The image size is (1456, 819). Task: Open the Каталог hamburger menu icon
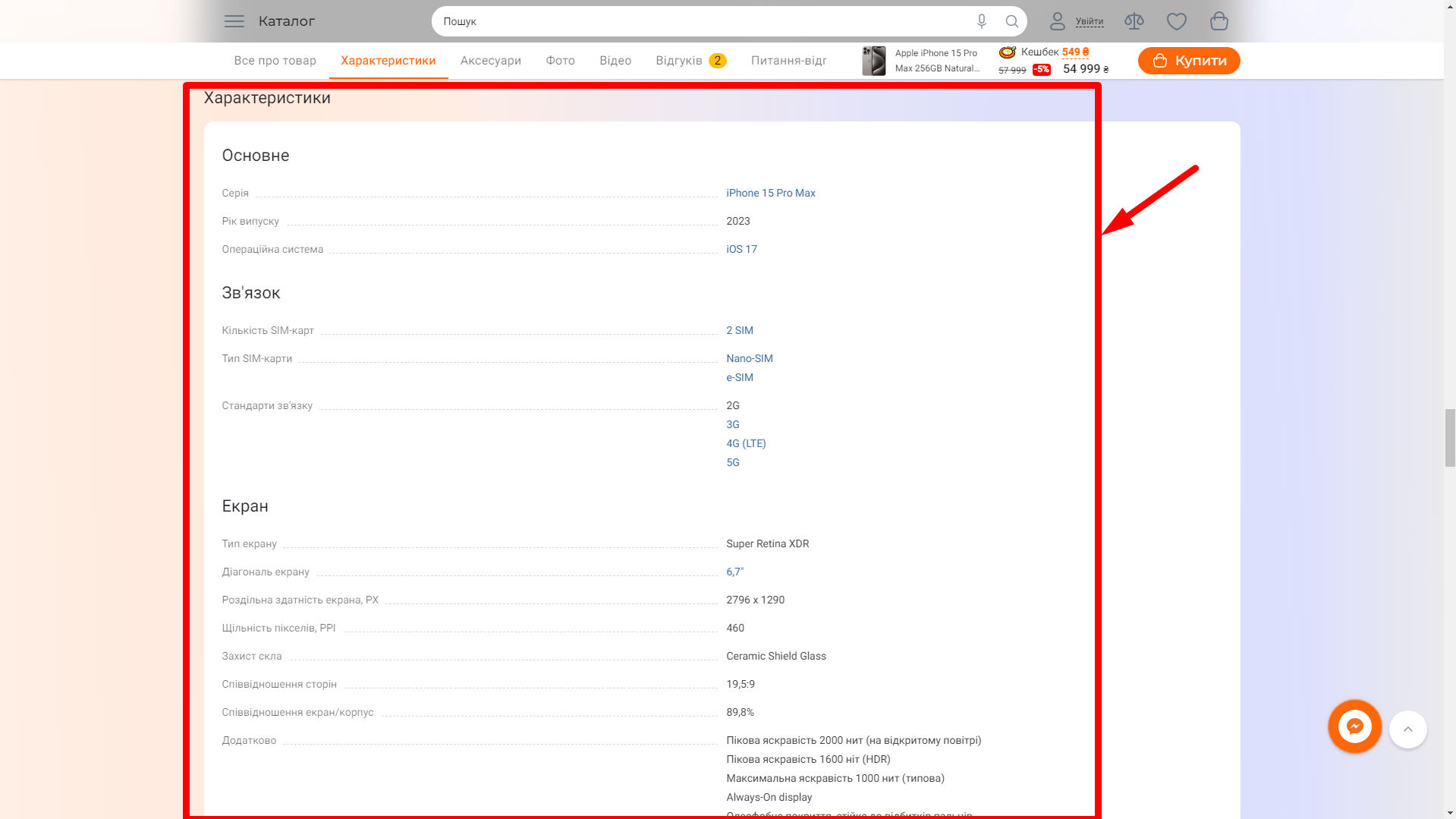(x=234, y=21)
